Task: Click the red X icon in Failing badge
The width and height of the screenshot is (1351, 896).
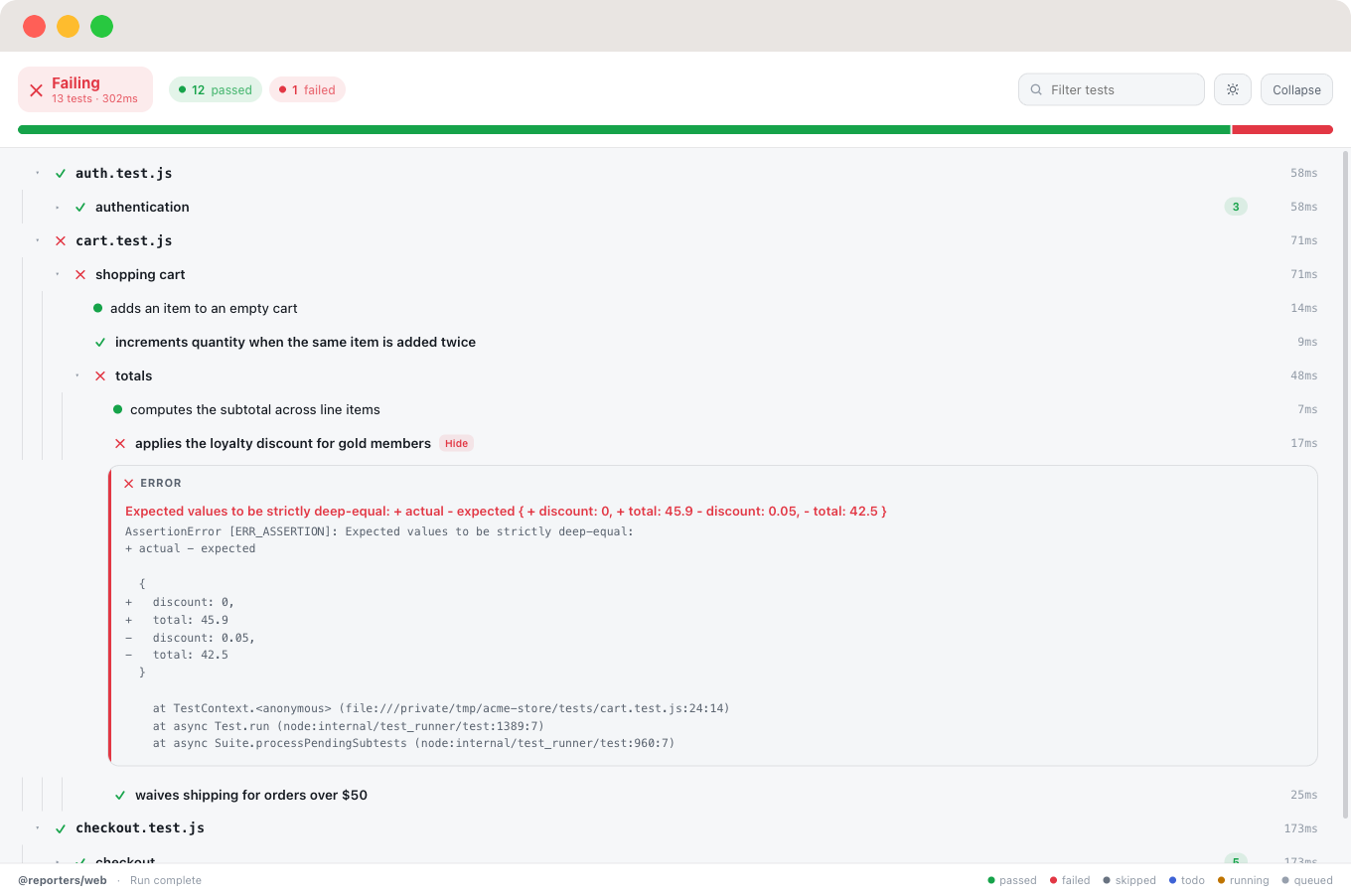Action: 36,90
